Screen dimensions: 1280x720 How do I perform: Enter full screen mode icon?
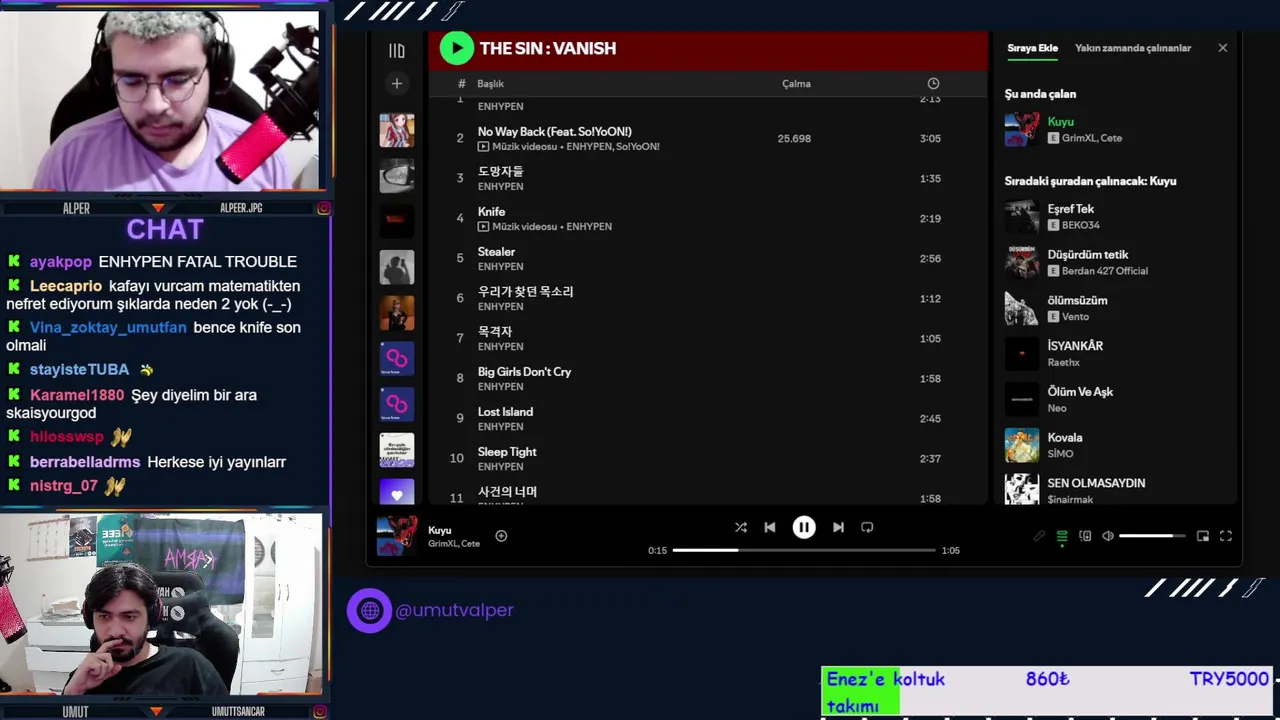point(1226,536)
